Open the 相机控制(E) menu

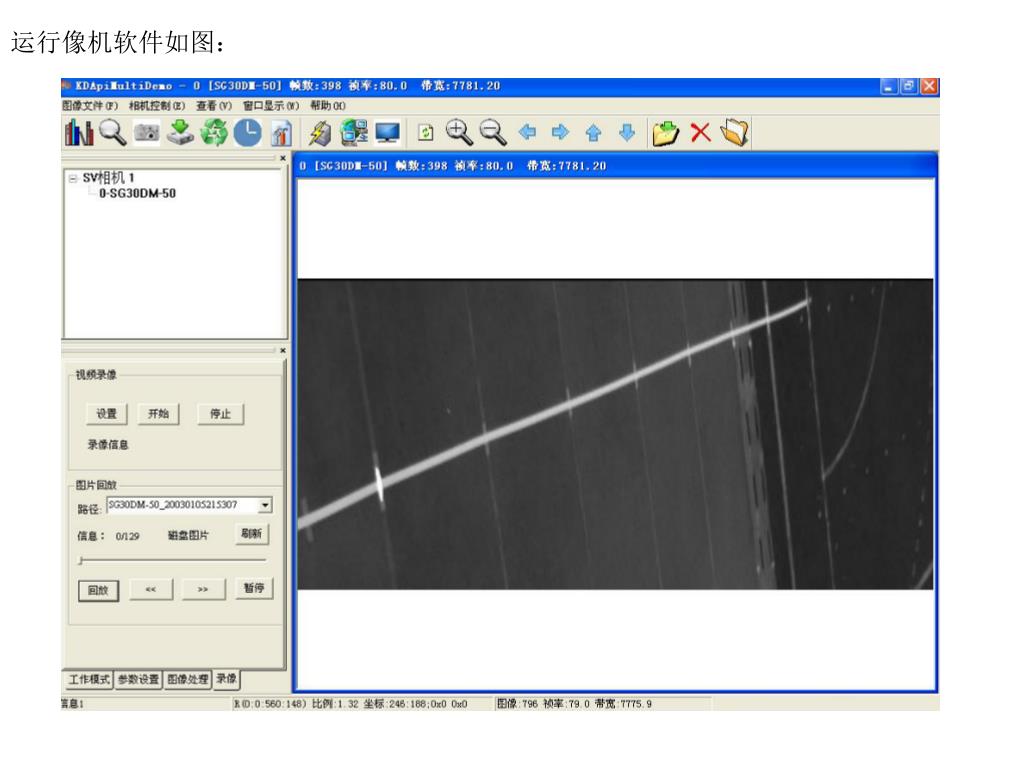click(x=157, y=106)
